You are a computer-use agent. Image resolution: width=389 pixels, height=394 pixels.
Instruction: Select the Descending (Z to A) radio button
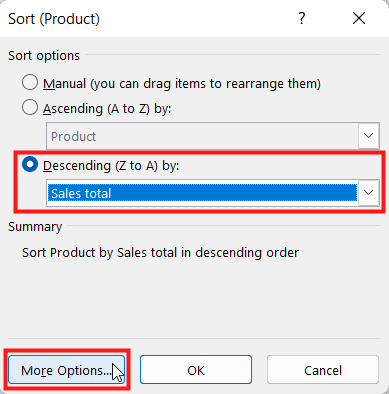click(30, 165)
